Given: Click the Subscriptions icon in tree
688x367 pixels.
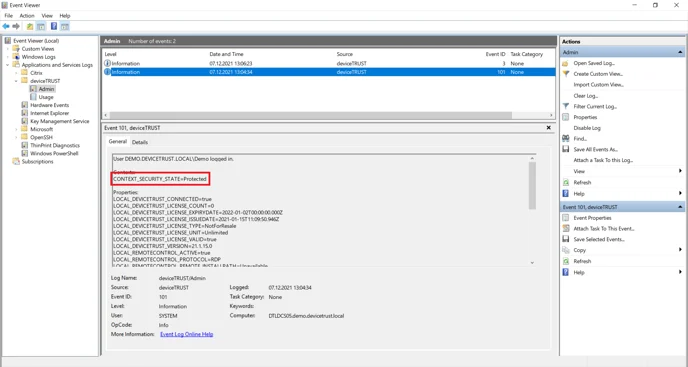Looking at the screenshot, I should pos(16,162).
